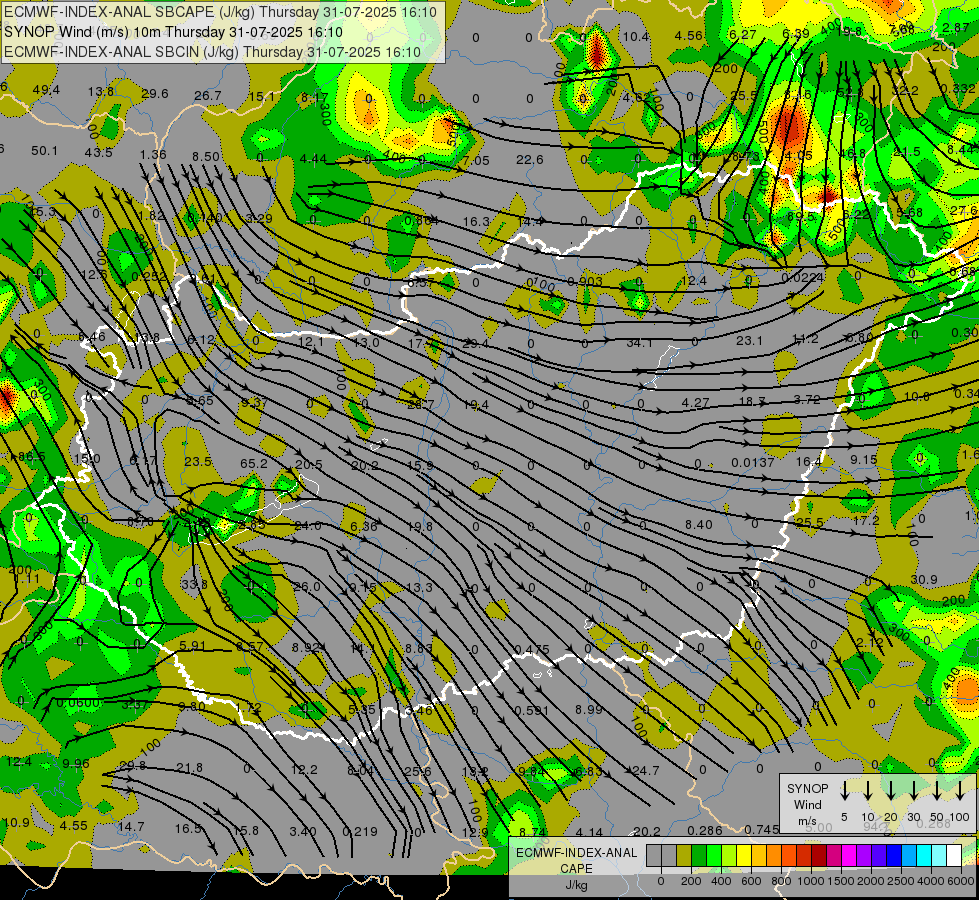The height and width of the screenshot is (900, 979).
Task: Click the map value 17.2
Action: (866, 520)
